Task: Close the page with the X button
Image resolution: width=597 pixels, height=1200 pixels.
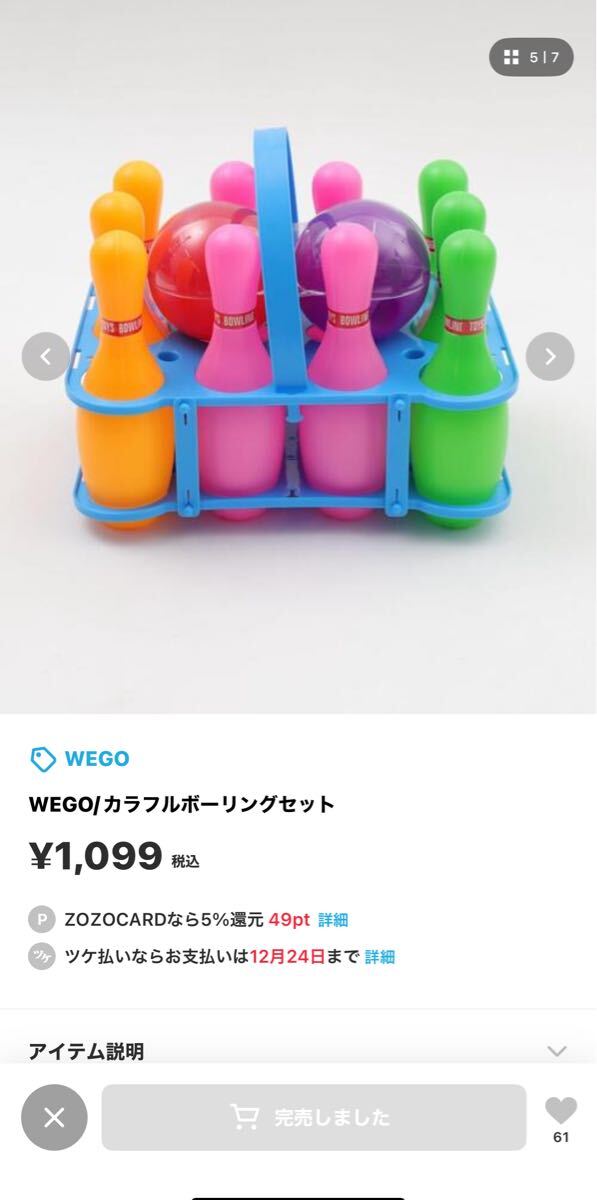Action: (x=54, y=1117)
